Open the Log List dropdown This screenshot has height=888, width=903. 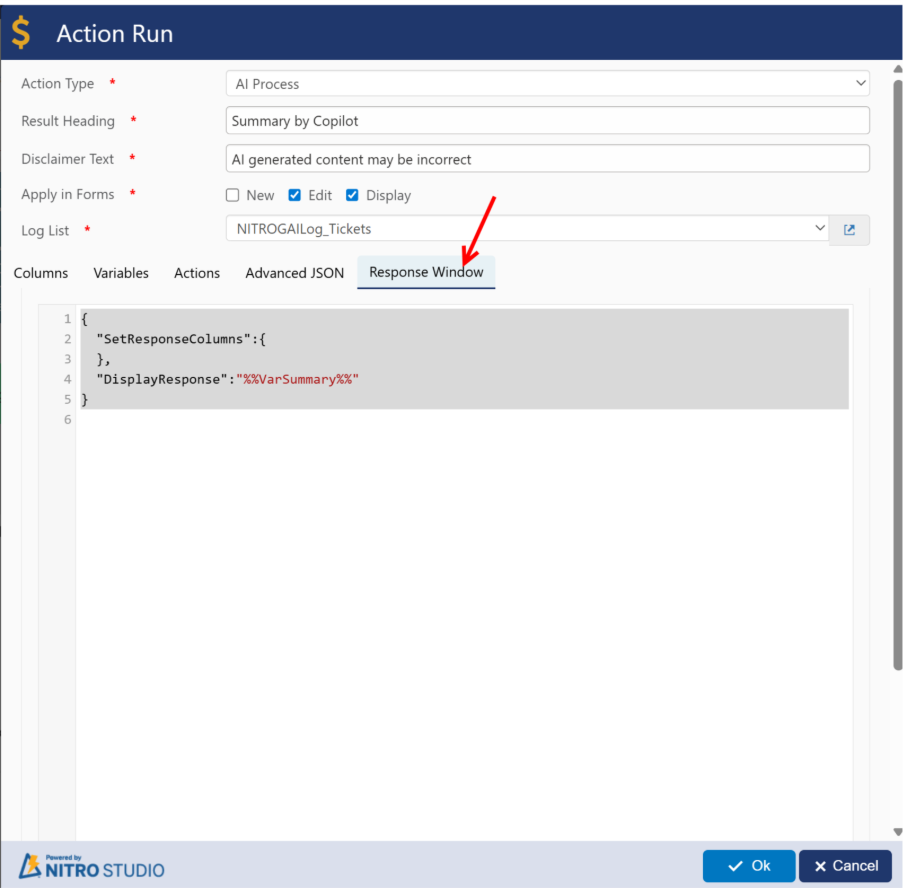pos(527,229)
